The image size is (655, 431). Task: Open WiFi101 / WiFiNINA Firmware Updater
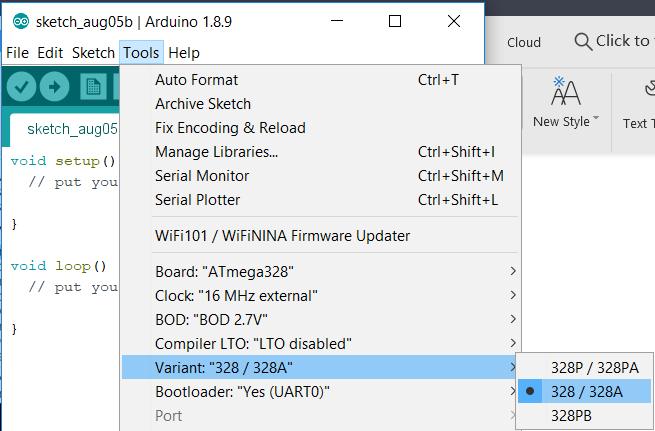[x=320, y=236]
